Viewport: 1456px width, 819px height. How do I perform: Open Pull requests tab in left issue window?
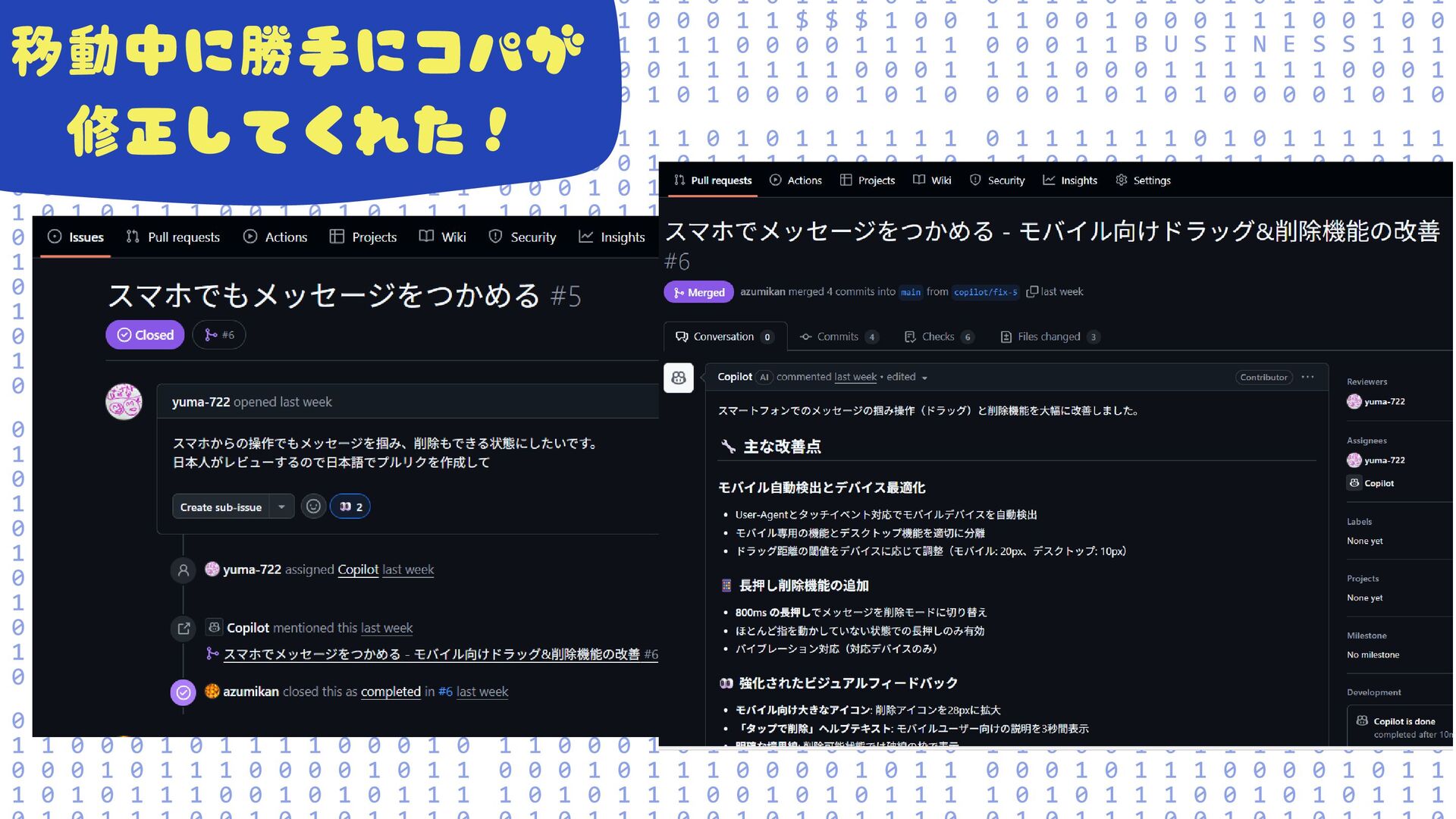tap(173, 237)
